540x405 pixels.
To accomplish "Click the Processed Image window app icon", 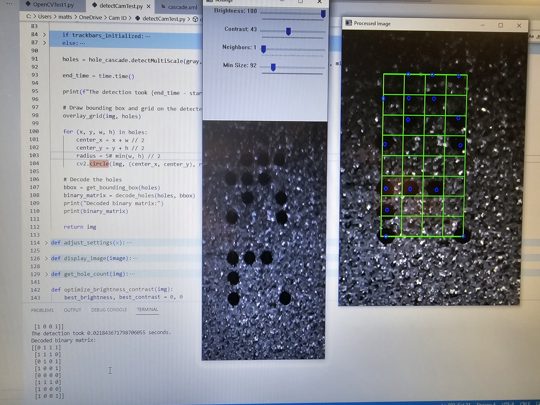I will click(348, 23).
